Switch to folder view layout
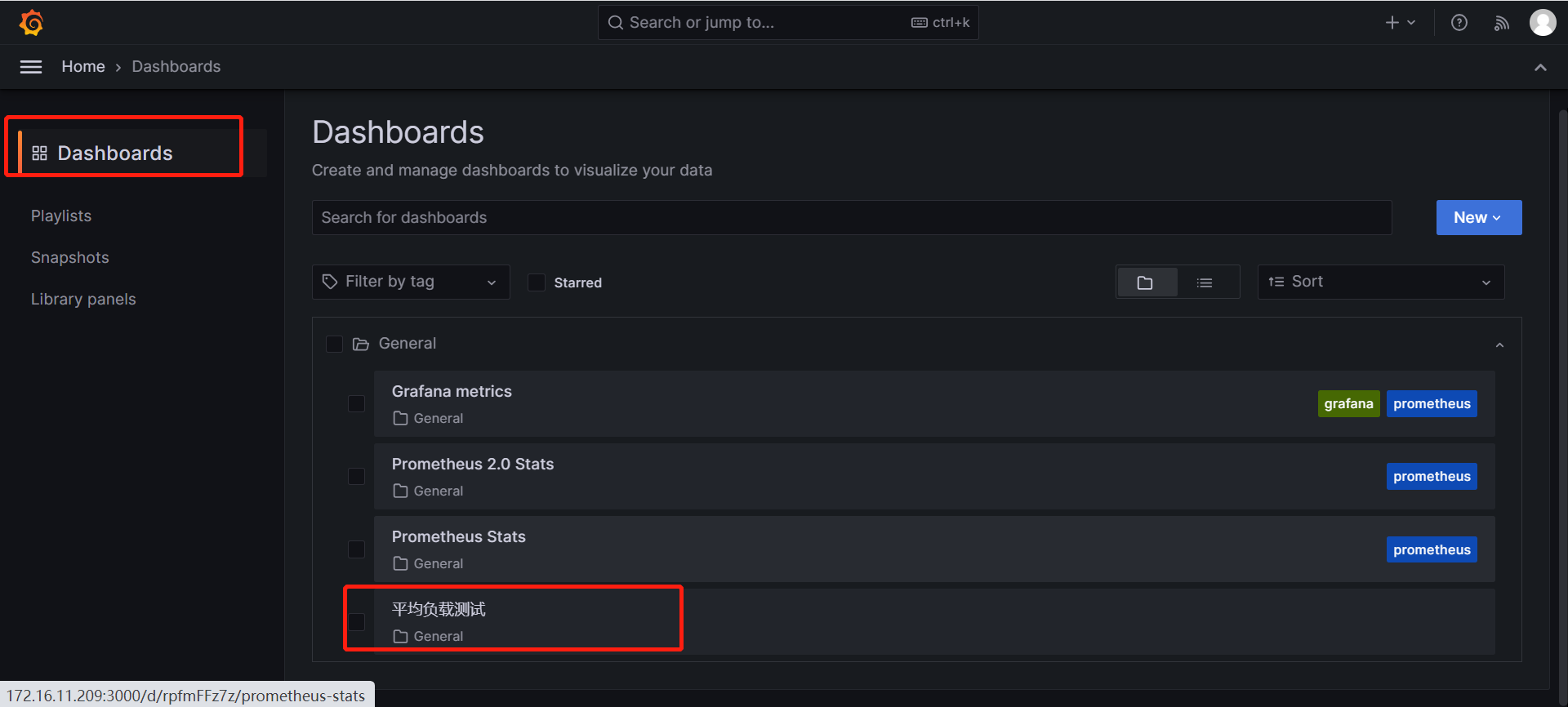Screen dimensions: 1568x707 click(1145, 282)
